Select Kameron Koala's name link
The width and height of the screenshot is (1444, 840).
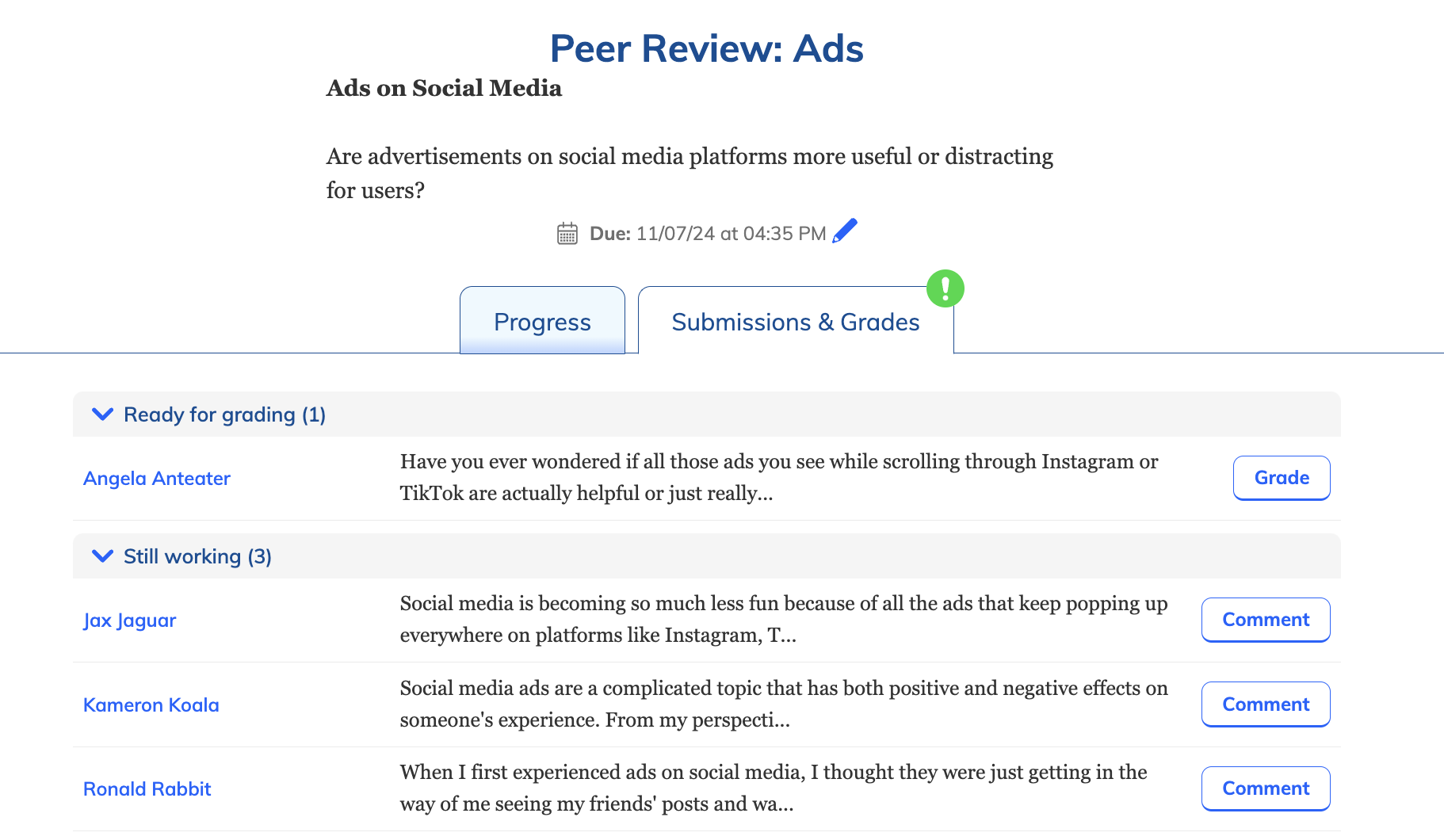151,704
